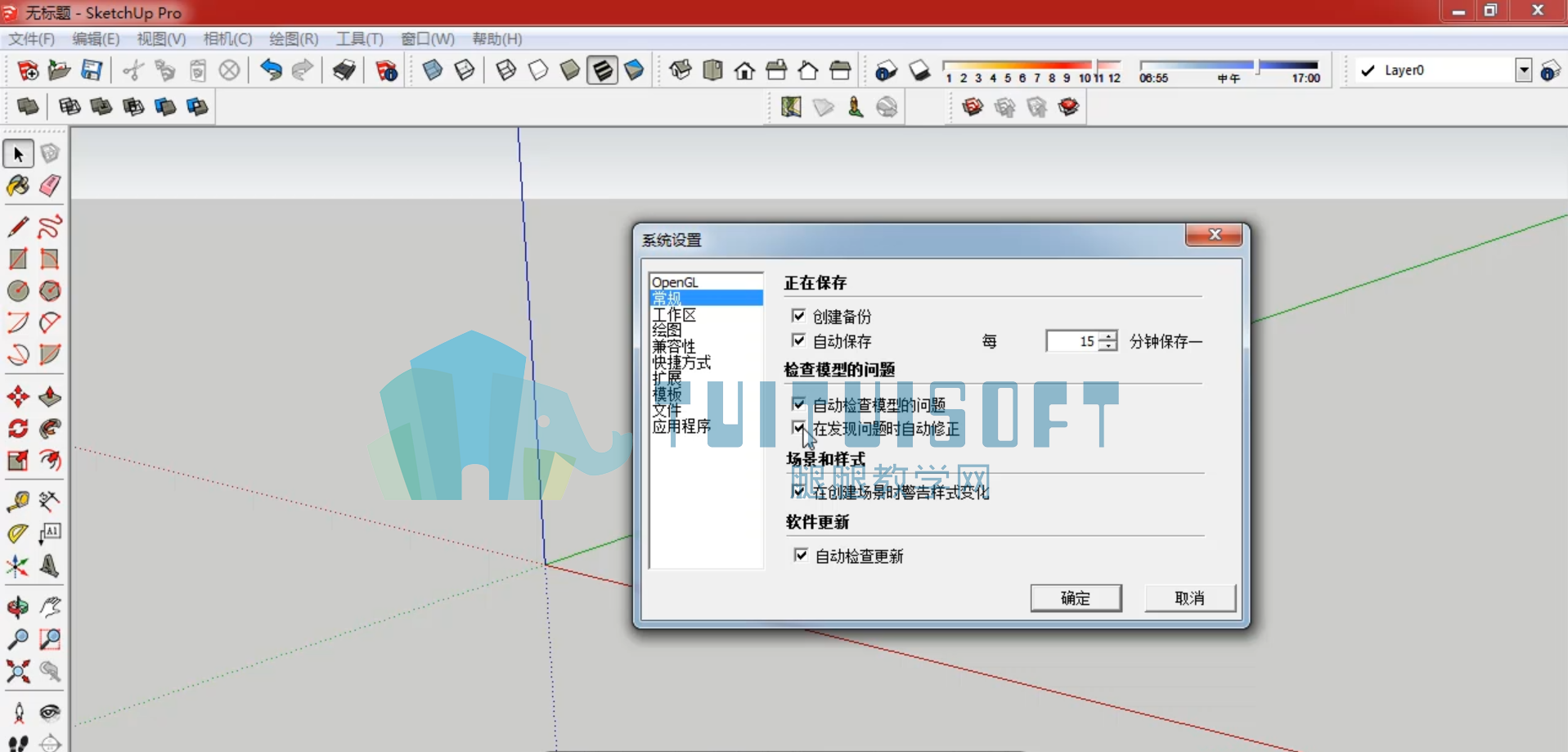
Task: Select the Line pencil tool
Action: coord(18,227)
